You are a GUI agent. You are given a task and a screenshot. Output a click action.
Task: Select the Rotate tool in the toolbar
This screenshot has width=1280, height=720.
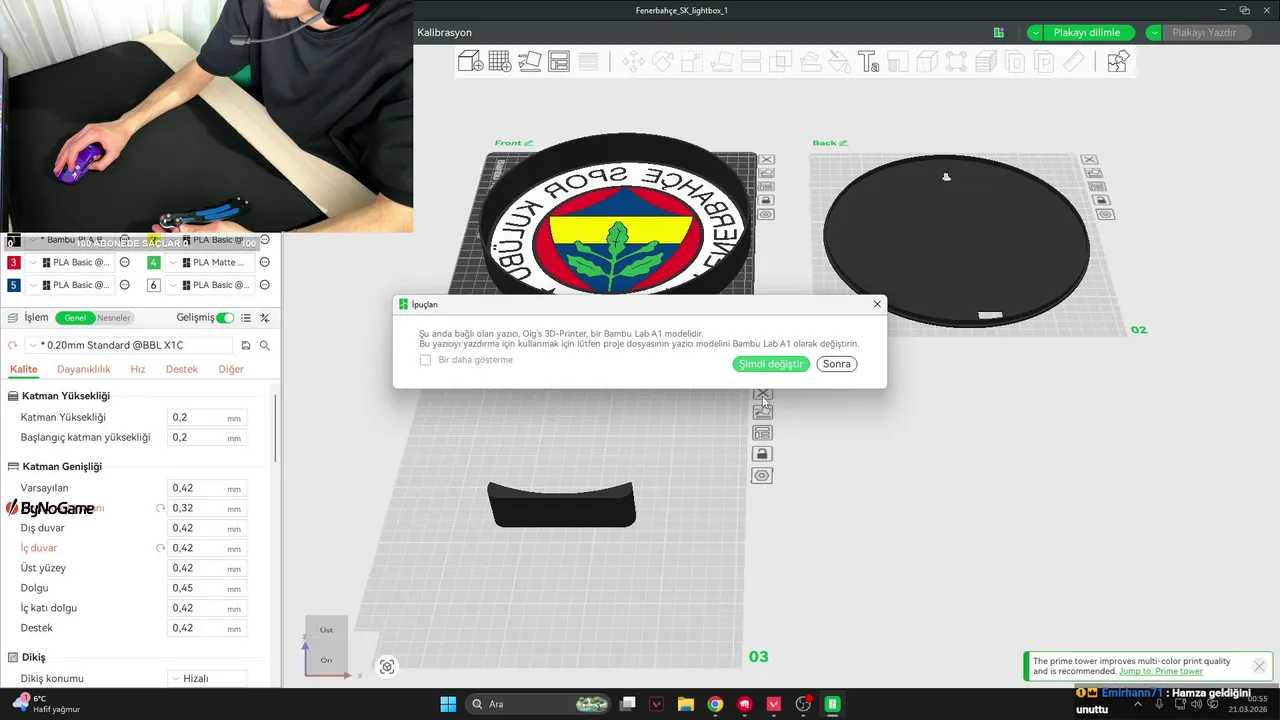(662, 62)
